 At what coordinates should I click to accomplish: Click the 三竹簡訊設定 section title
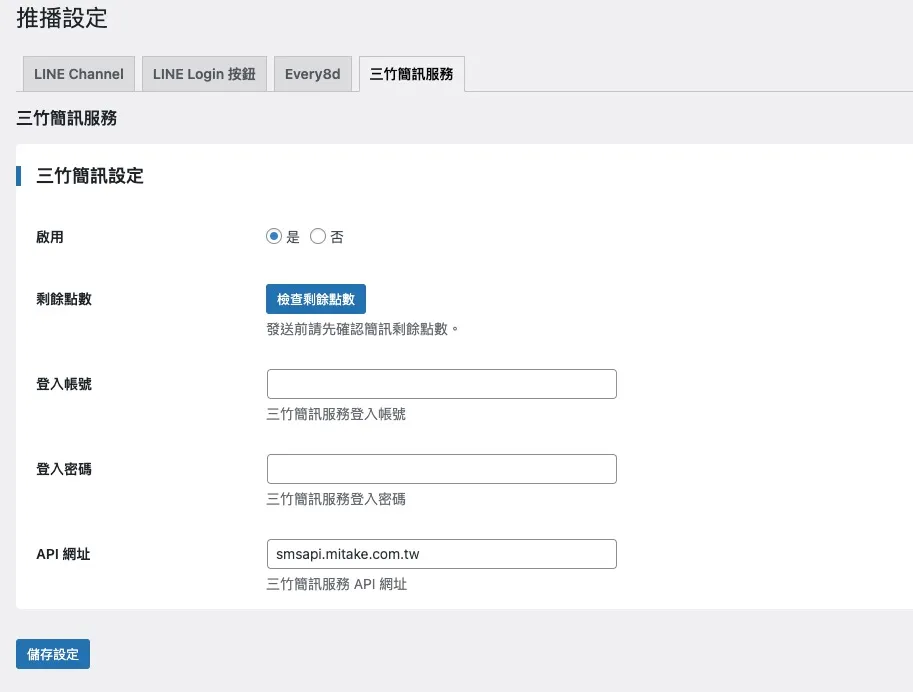pyautogui.click(x=89, y=176)
